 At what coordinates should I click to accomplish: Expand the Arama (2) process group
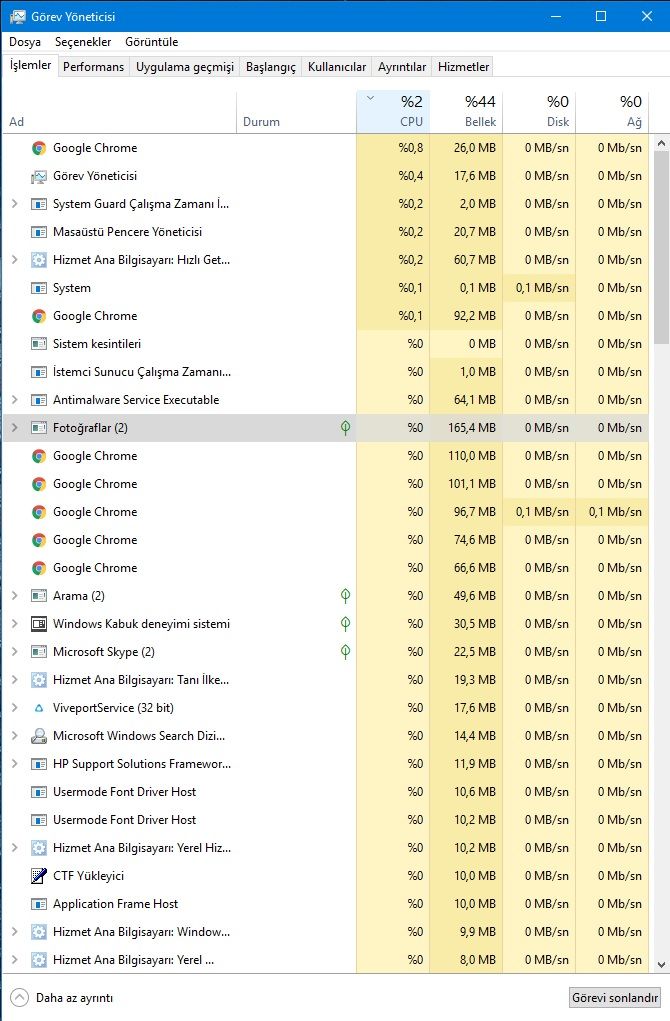(14, 596)
